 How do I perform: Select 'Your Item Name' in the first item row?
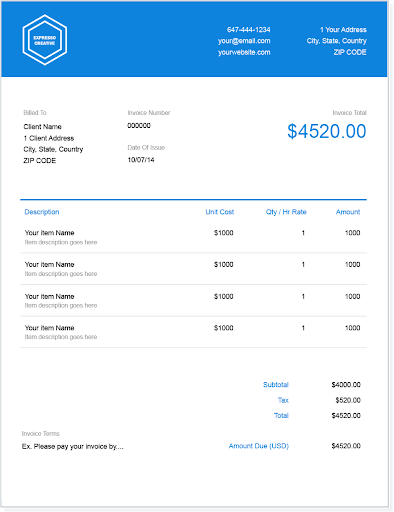[x=49, y=233]
